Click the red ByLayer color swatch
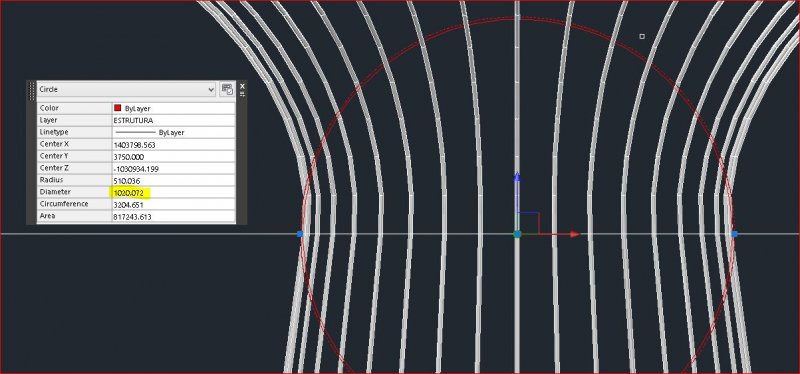The height and width of the screenshot is (374, 800). tap(117, 108)
